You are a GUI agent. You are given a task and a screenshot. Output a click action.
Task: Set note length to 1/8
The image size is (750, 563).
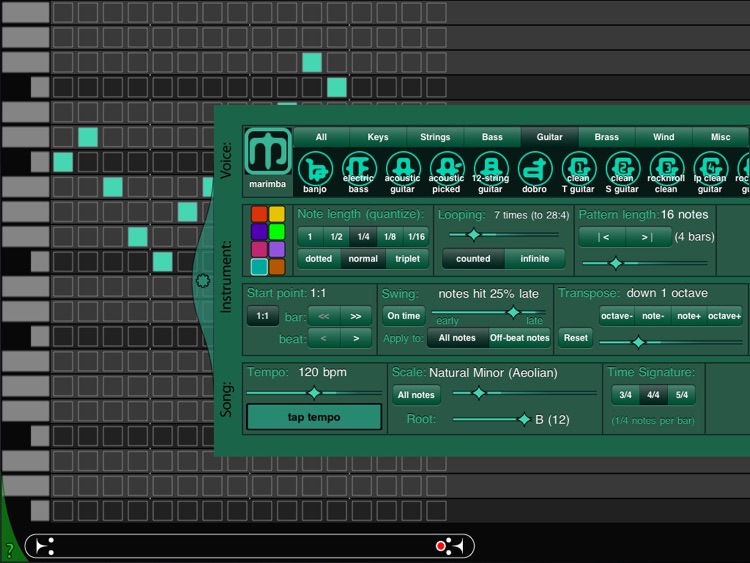(390, 237)
